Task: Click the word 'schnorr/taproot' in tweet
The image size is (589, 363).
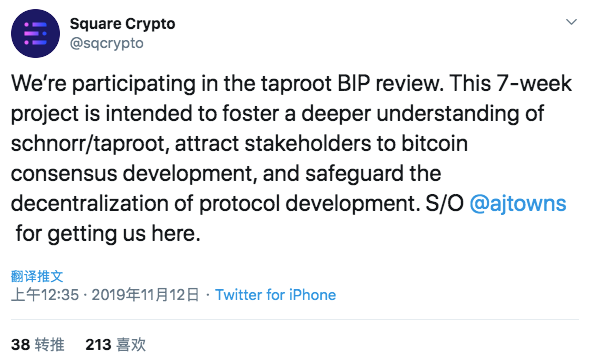Action: (x=90, y=144)
